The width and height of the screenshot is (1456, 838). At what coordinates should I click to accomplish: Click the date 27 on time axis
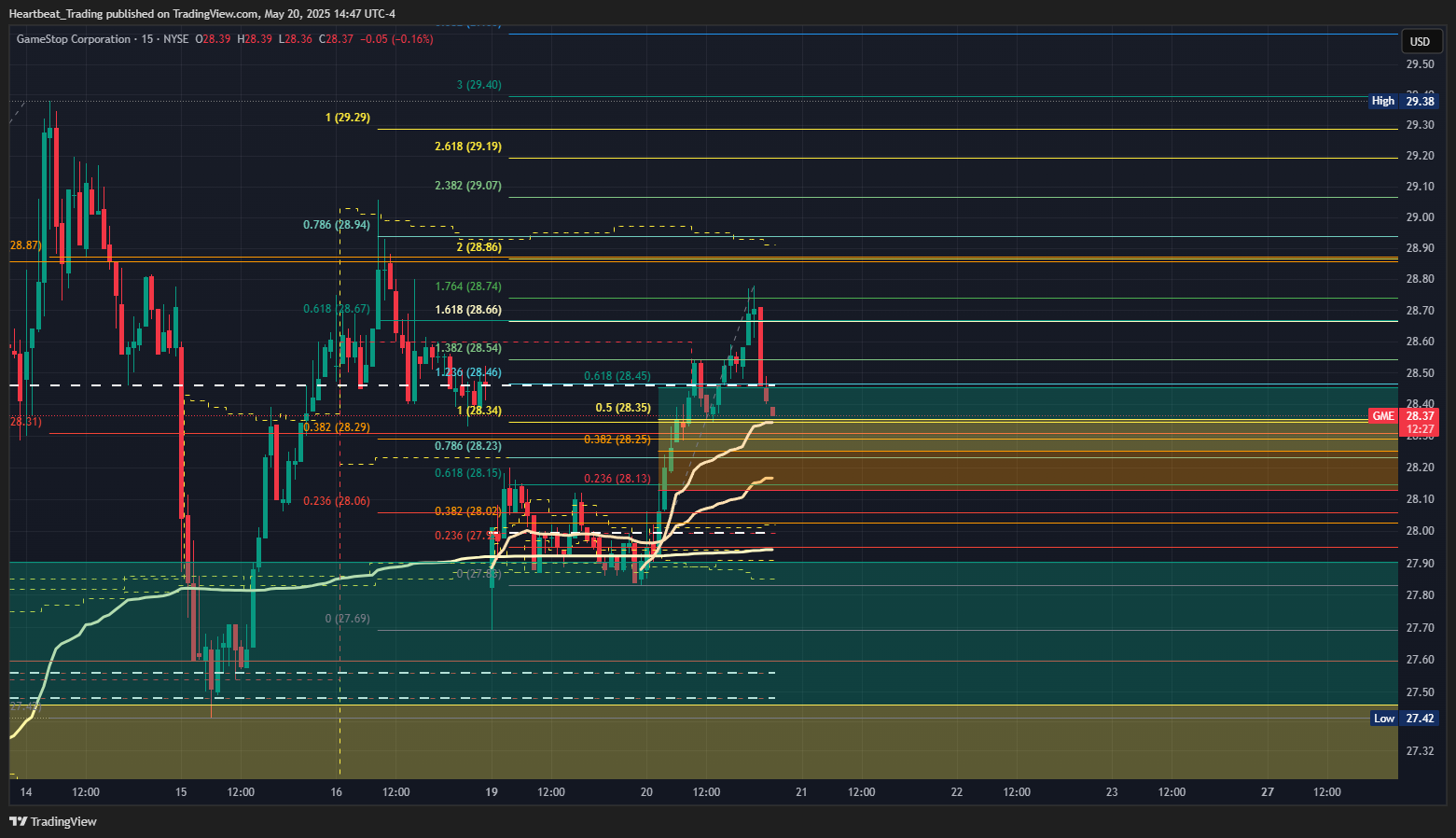[x=1268, y=792]
